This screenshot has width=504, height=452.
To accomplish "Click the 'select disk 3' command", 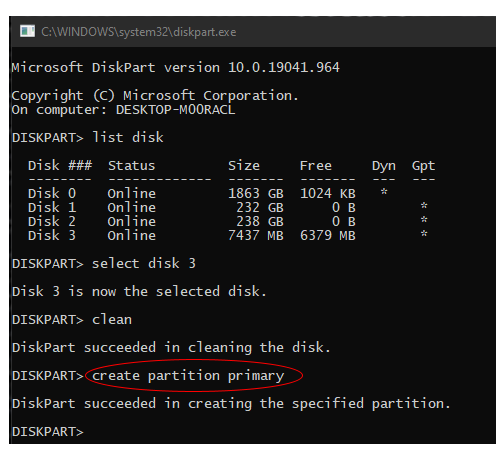I will click(x=144, y=263).
